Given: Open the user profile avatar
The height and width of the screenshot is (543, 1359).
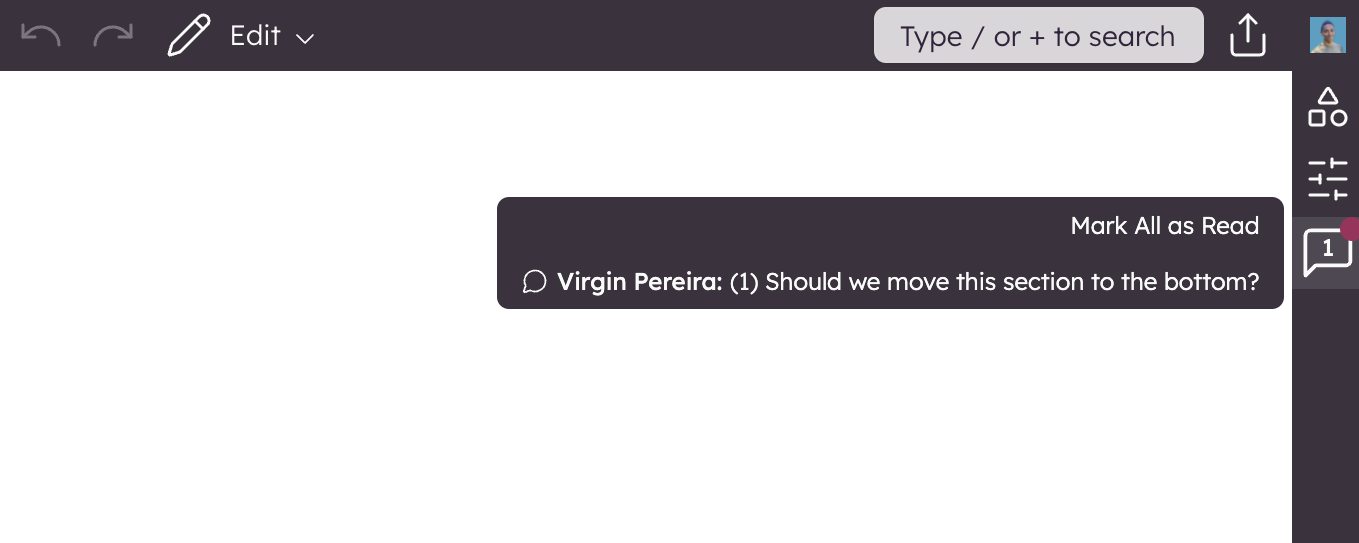Looking at the screenshot, I should tap(1328, 36).
